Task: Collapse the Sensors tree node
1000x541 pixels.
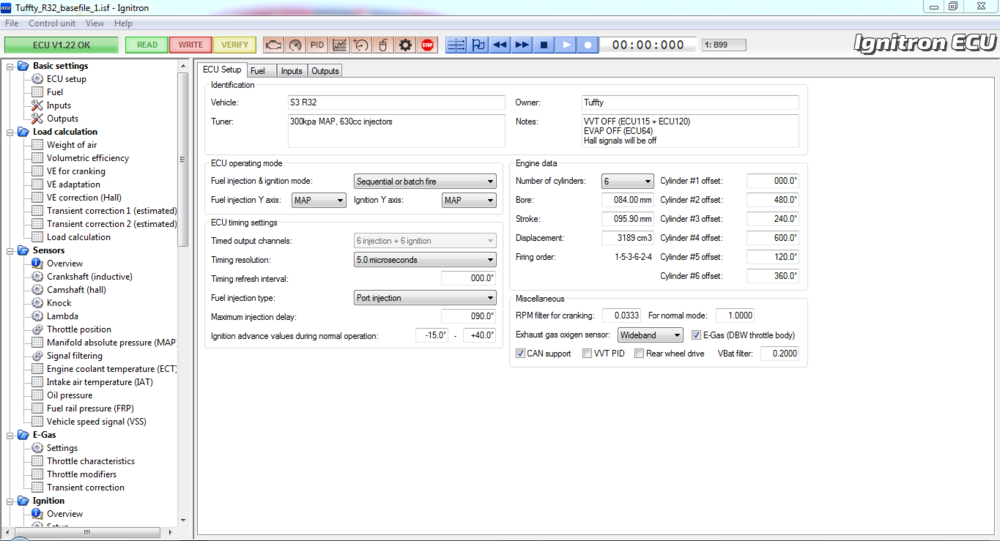Action: point(10,251)
